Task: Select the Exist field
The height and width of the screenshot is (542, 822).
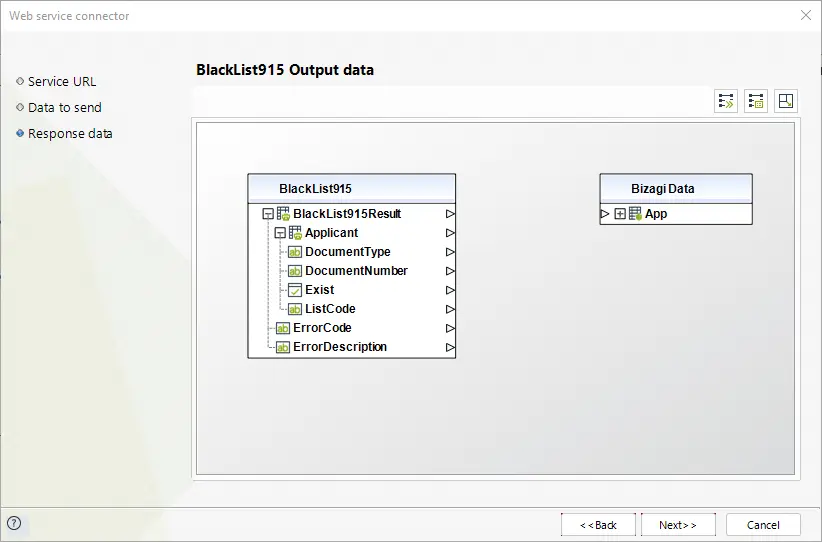Action: coord(352,290)
